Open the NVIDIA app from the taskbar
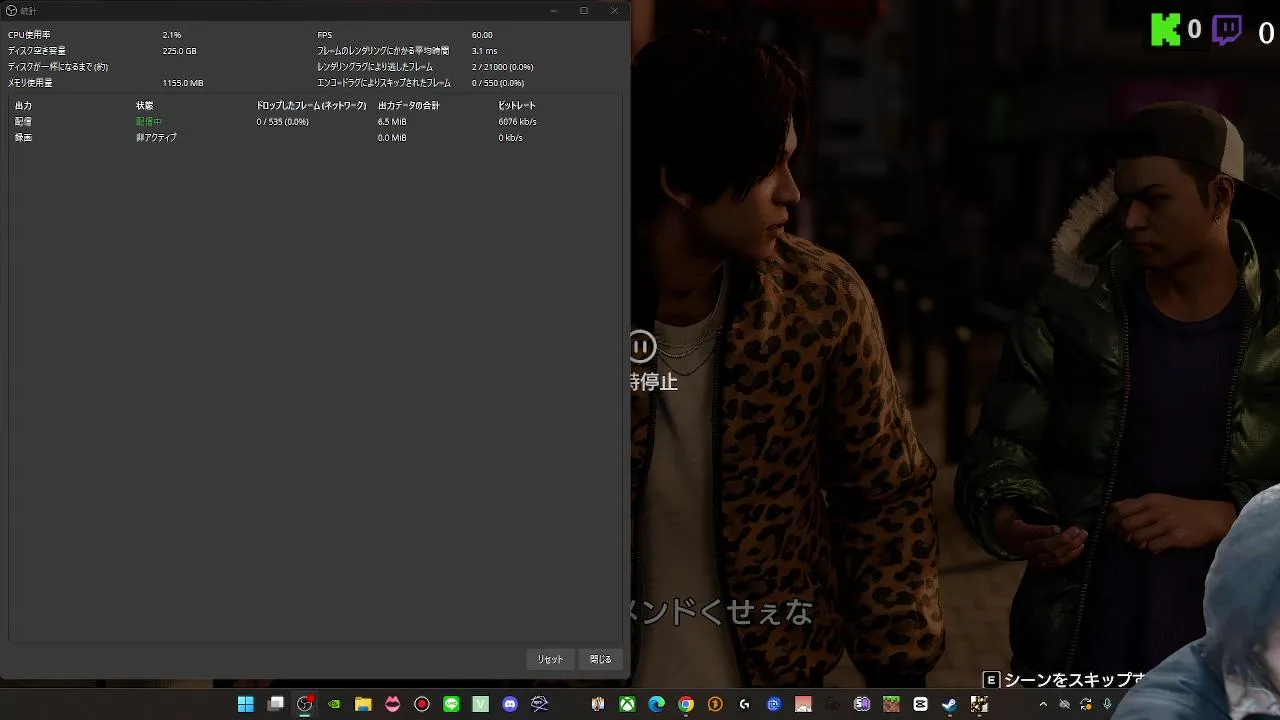1280x720 pixels. [334, 704]
